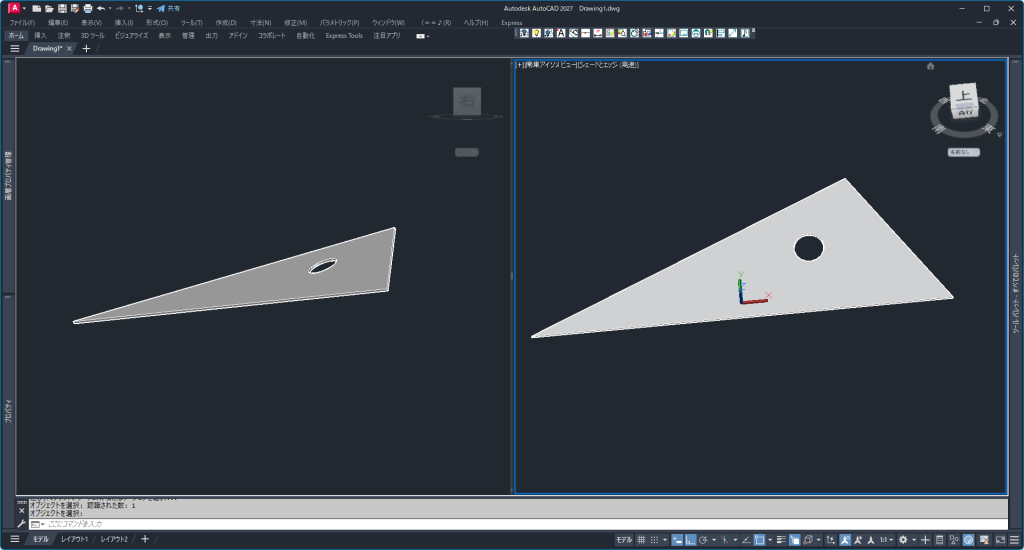Click the workspace switching gear icon

pos(903,540)
